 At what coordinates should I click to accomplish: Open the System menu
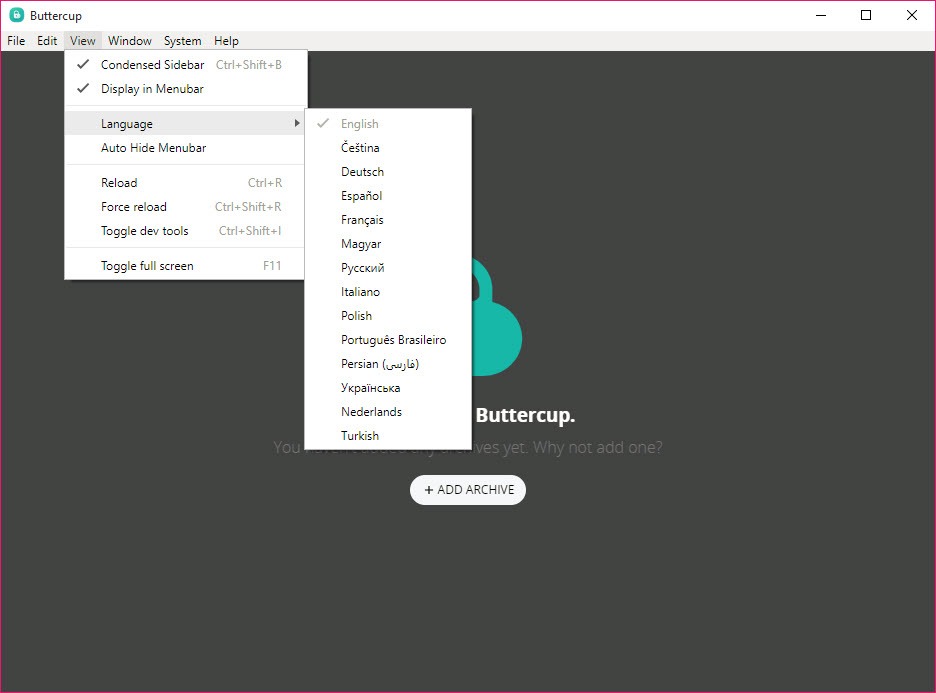pos(183,41)
